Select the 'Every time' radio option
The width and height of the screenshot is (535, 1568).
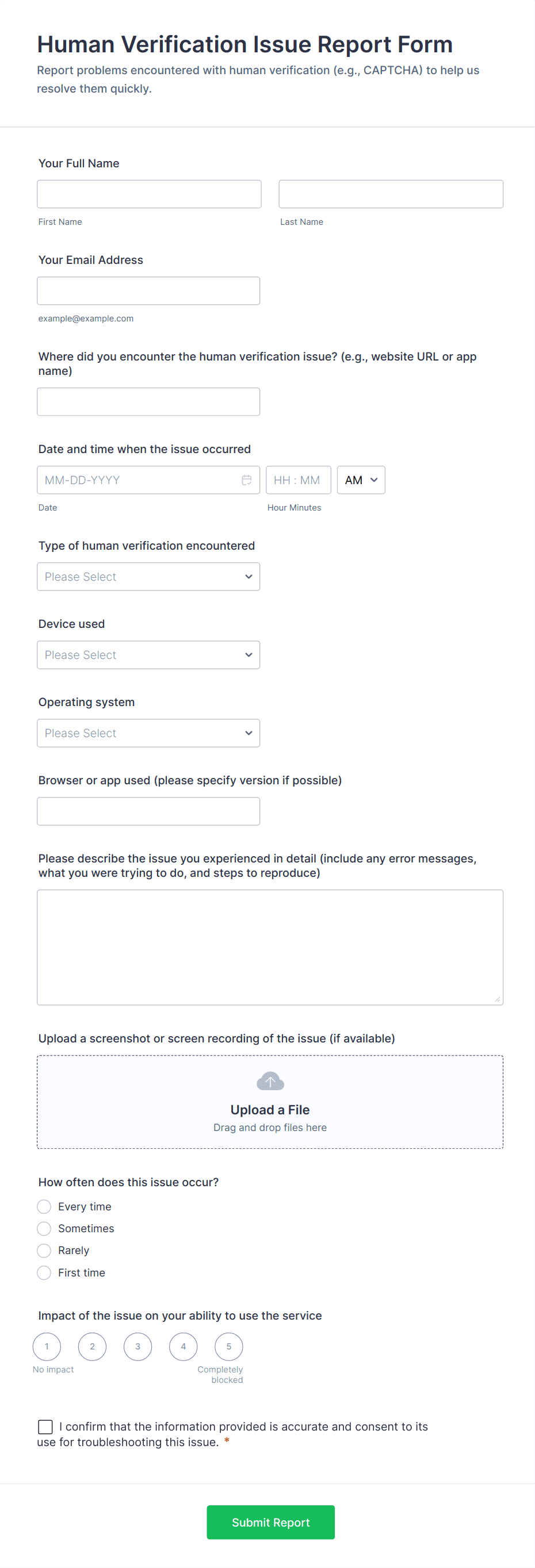pos(44,1206)
